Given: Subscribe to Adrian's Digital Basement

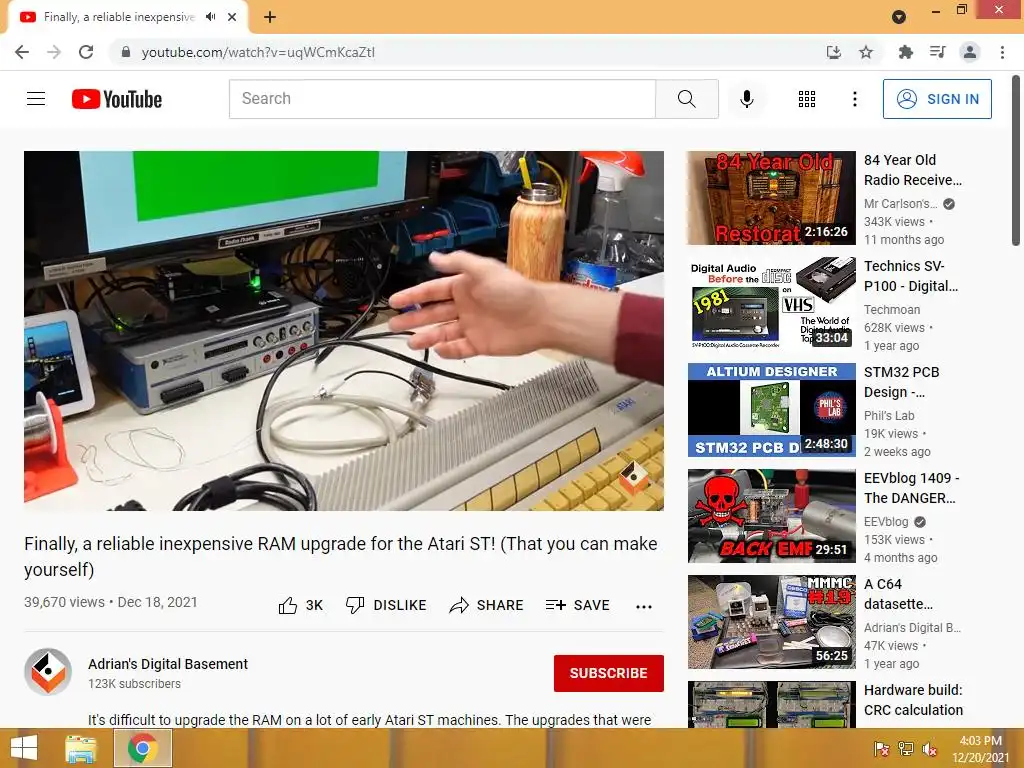Looking at the screenshot, I should [x=609, y=673].
